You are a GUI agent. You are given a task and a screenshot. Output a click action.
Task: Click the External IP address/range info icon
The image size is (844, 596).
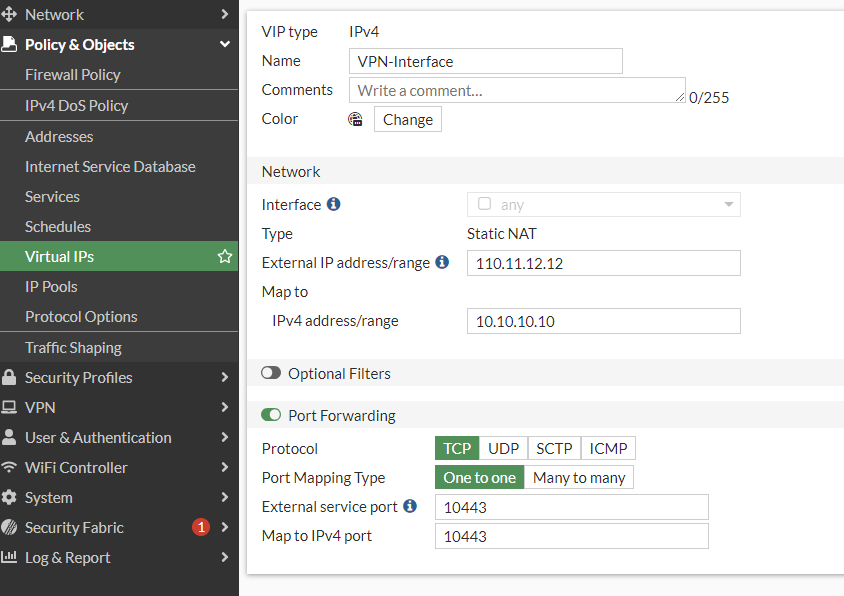pyautogui.click(x=442, y=263)
